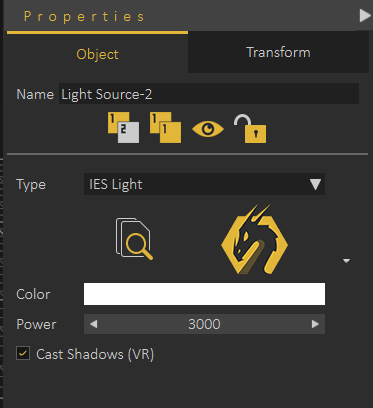
Task: Click the dragon hexagon IES profile thumbnail
Action: point(254,239)
